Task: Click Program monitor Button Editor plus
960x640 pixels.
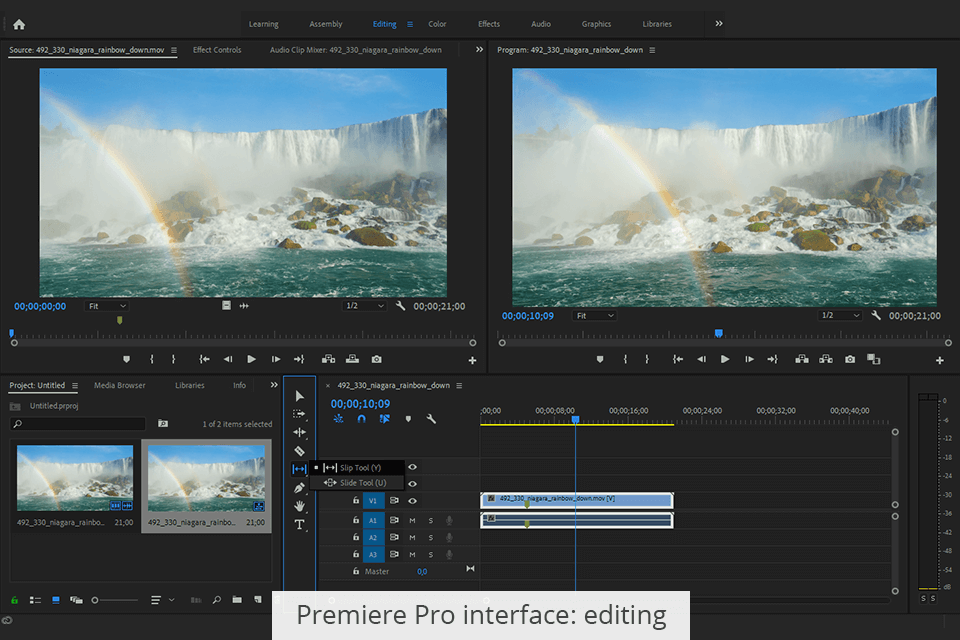Action: point(940,361)
